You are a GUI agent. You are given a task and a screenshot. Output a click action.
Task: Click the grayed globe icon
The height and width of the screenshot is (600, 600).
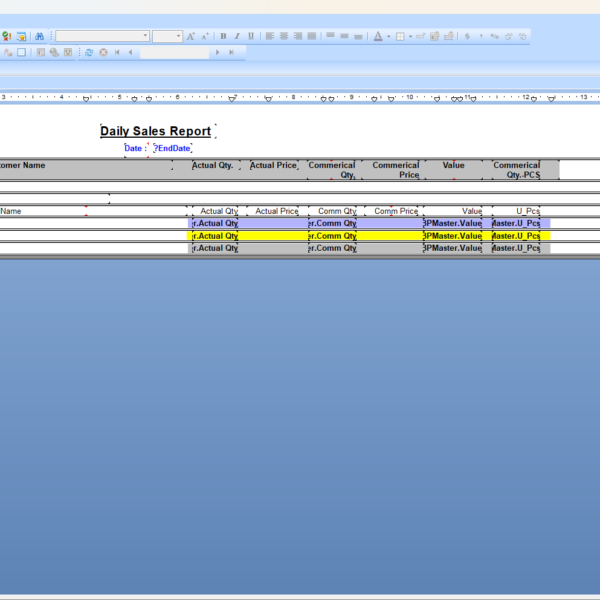(54, 52)
